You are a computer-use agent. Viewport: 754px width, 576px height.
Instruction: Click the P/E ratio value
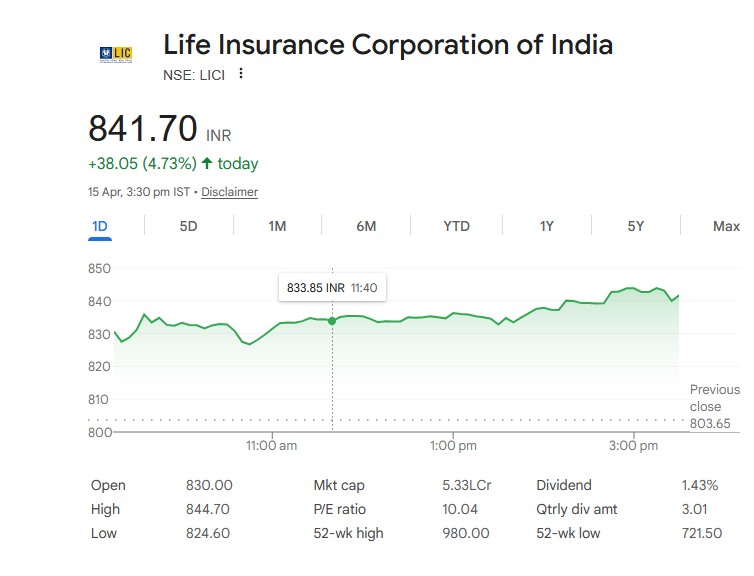tap(460, 509)
